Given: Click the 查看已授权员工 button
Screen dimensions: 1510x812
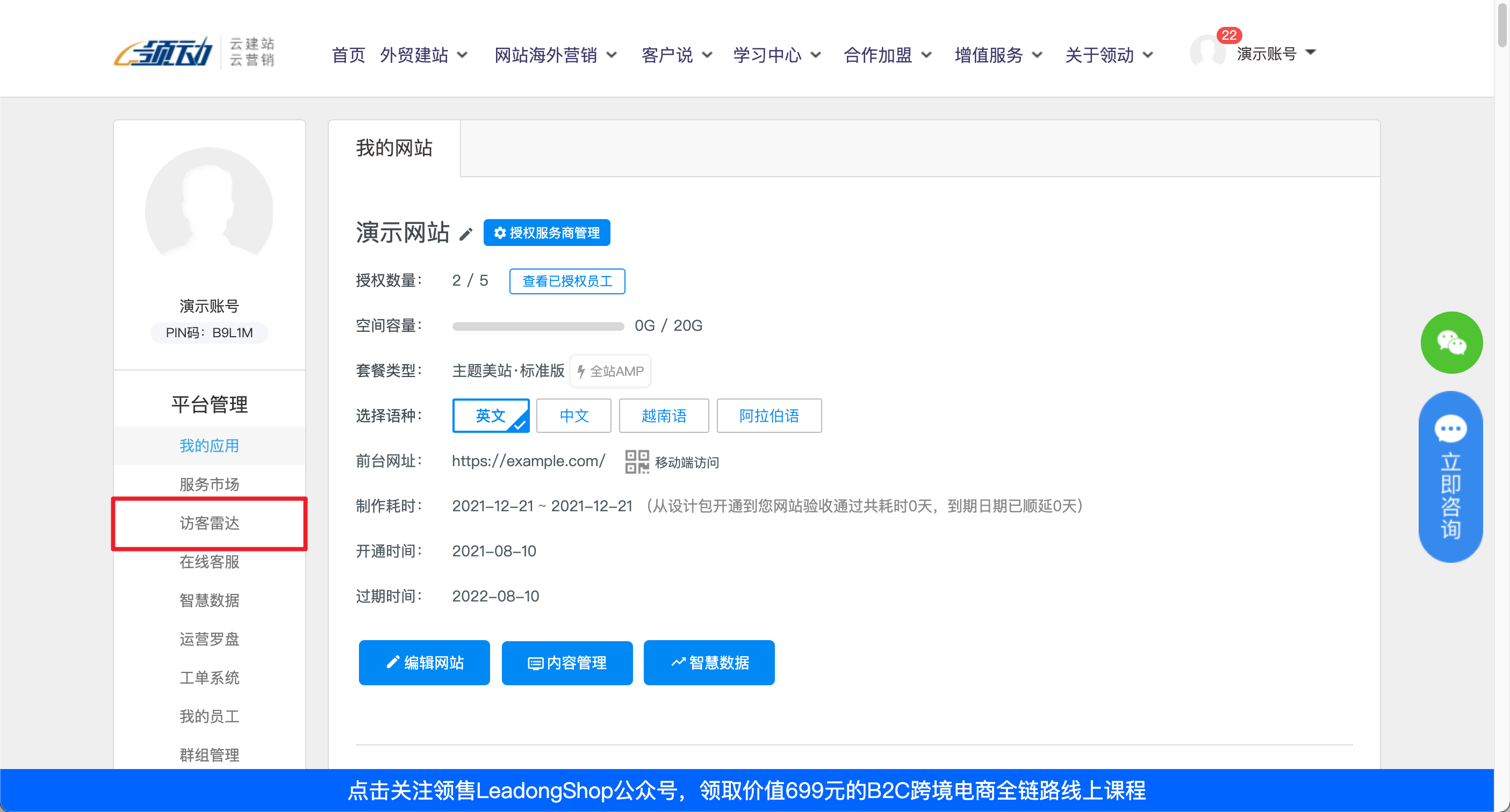Looking at the screenshot, I should tap(566, 281).
